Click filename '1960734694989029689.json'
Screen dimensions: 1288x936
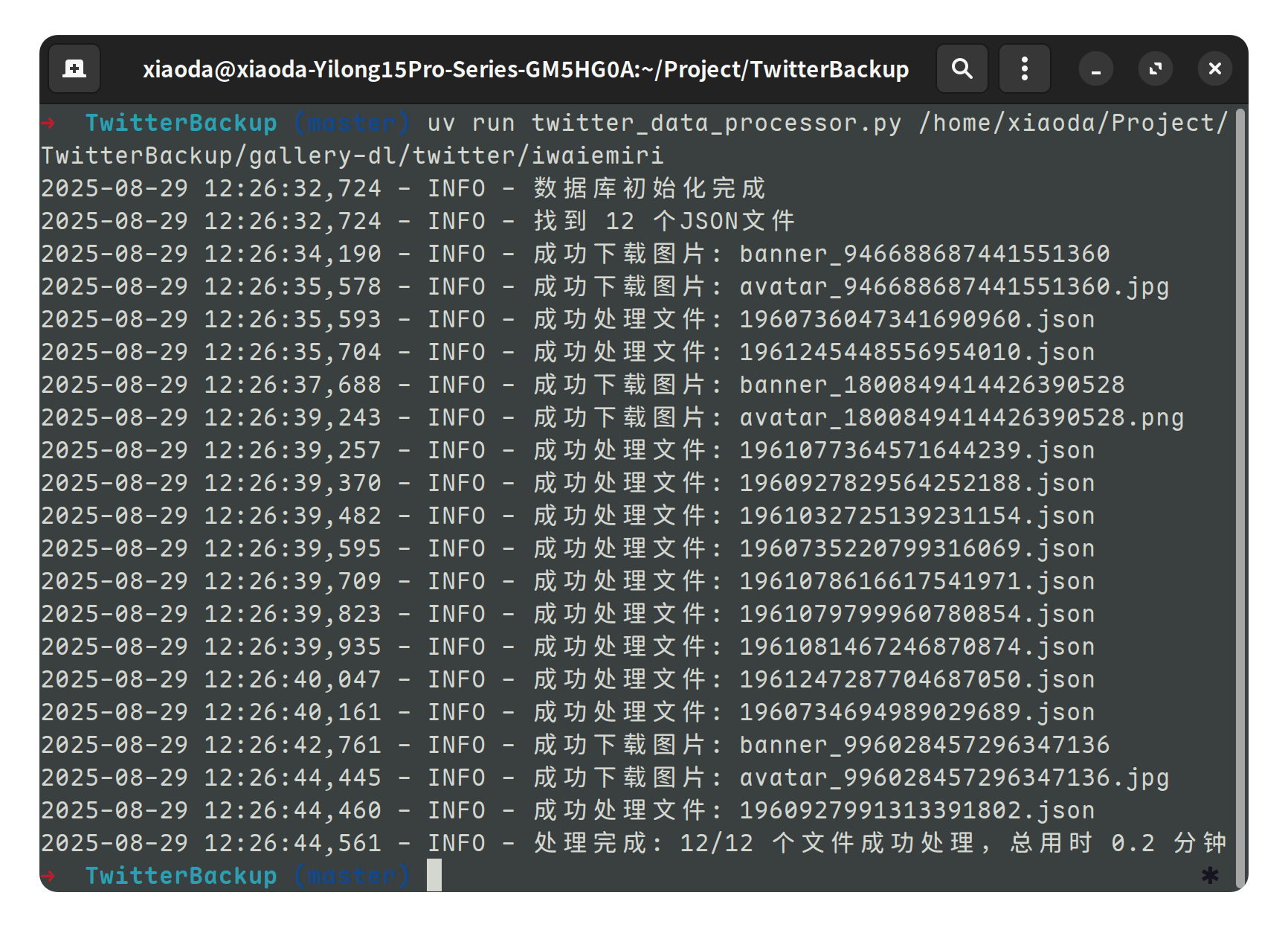[x=917, y=712]
